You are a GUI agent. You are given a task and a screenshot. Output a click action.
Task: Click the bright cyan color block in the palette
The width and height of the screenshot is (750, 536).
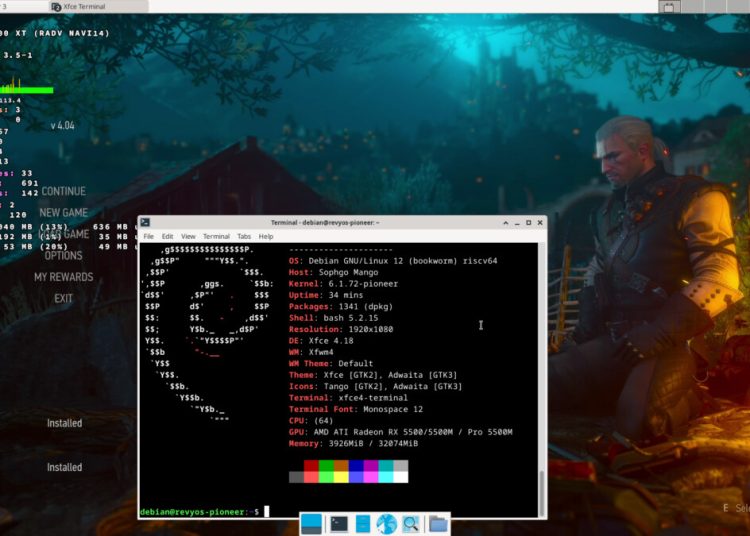pyautogui.click(x=386, y=477)
